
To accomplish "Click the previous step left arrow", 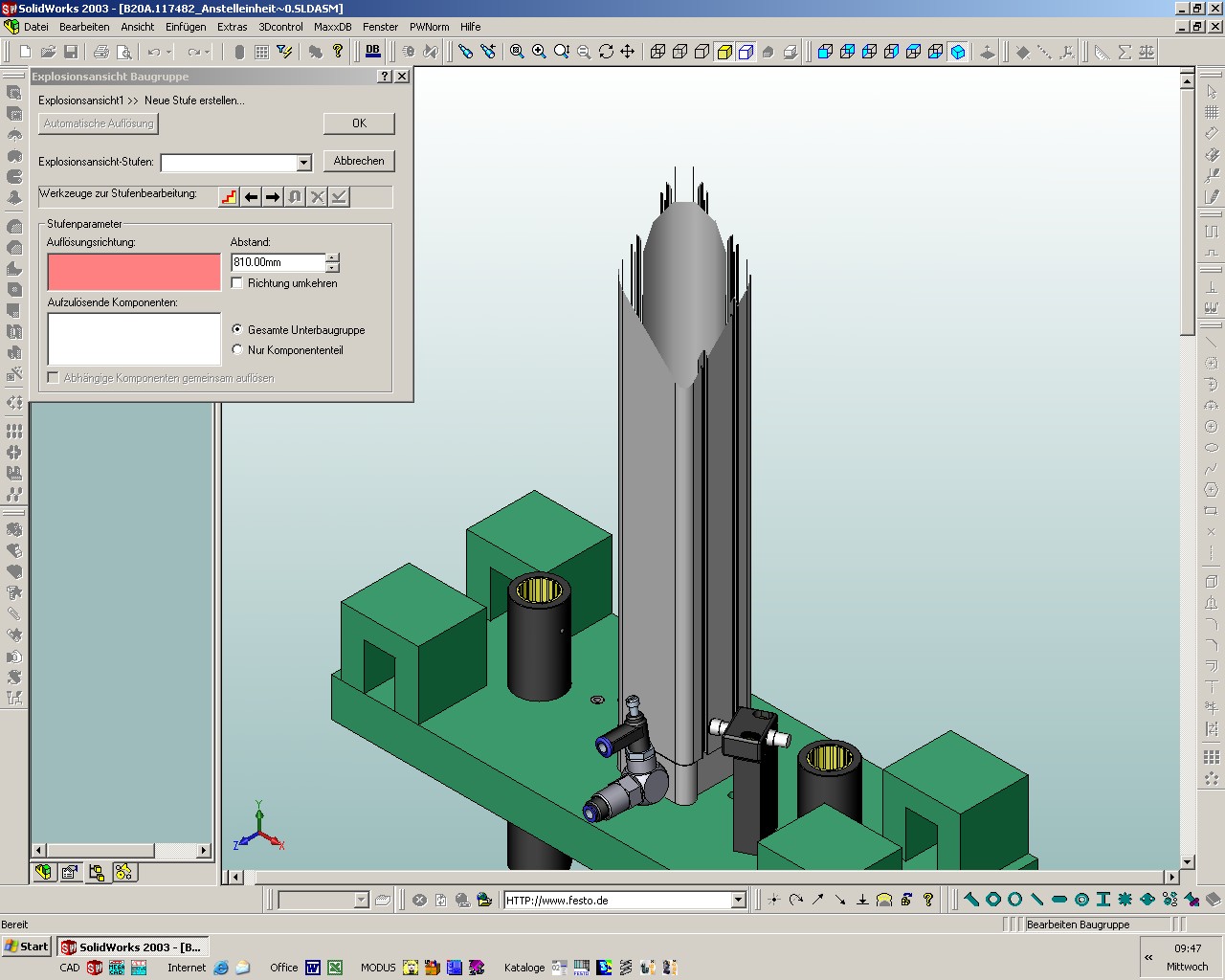I will coord(251,197).
